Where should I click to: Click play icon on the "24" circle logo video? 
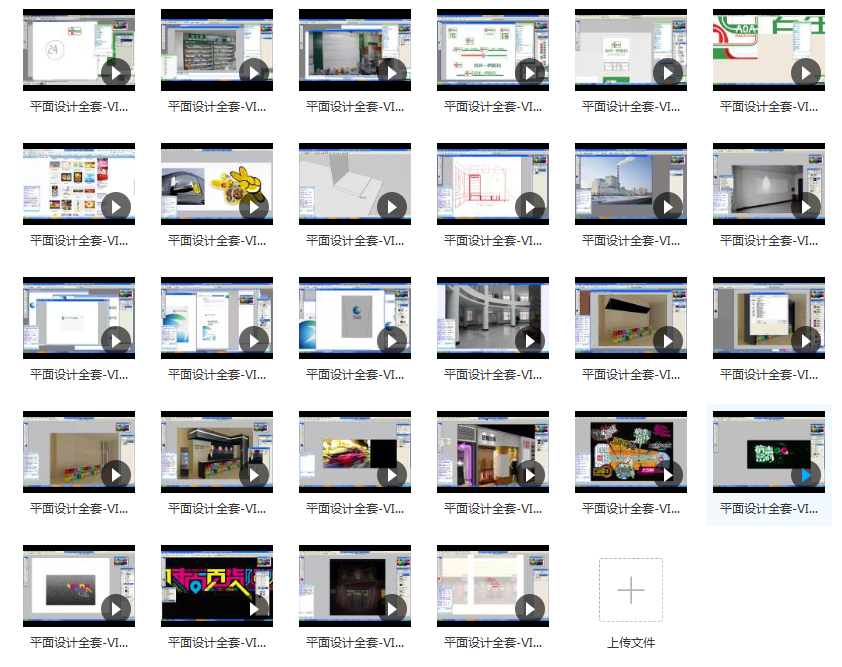pos(116,72)
